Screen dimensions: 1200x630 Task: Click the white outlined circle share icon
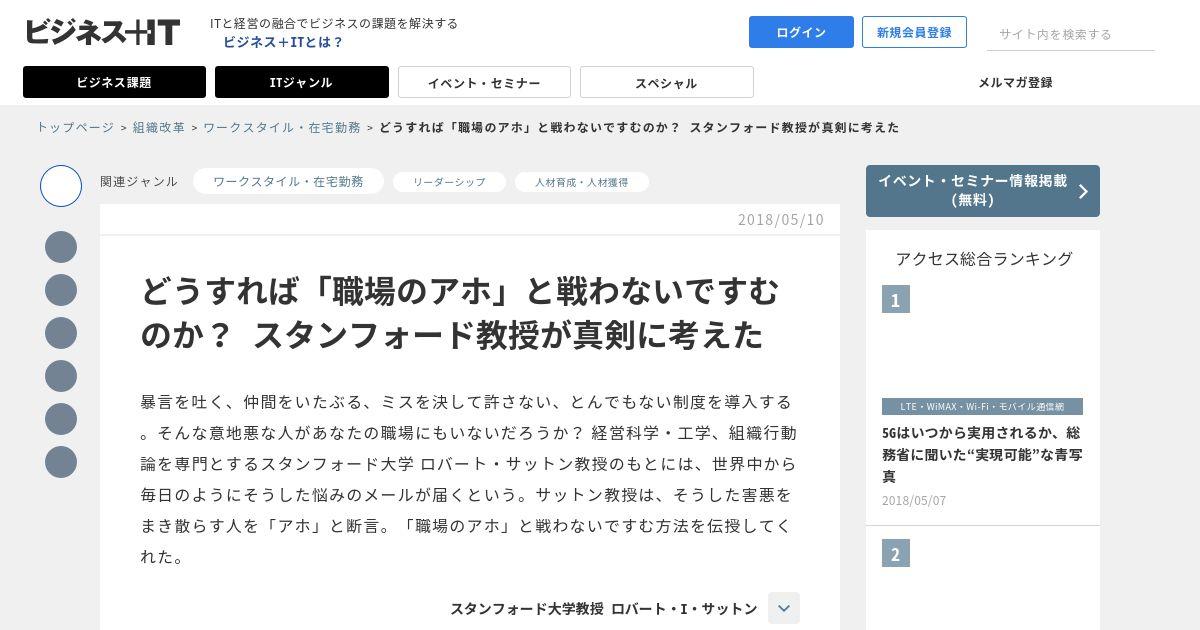pyautogui.click(x=61, y=186)
